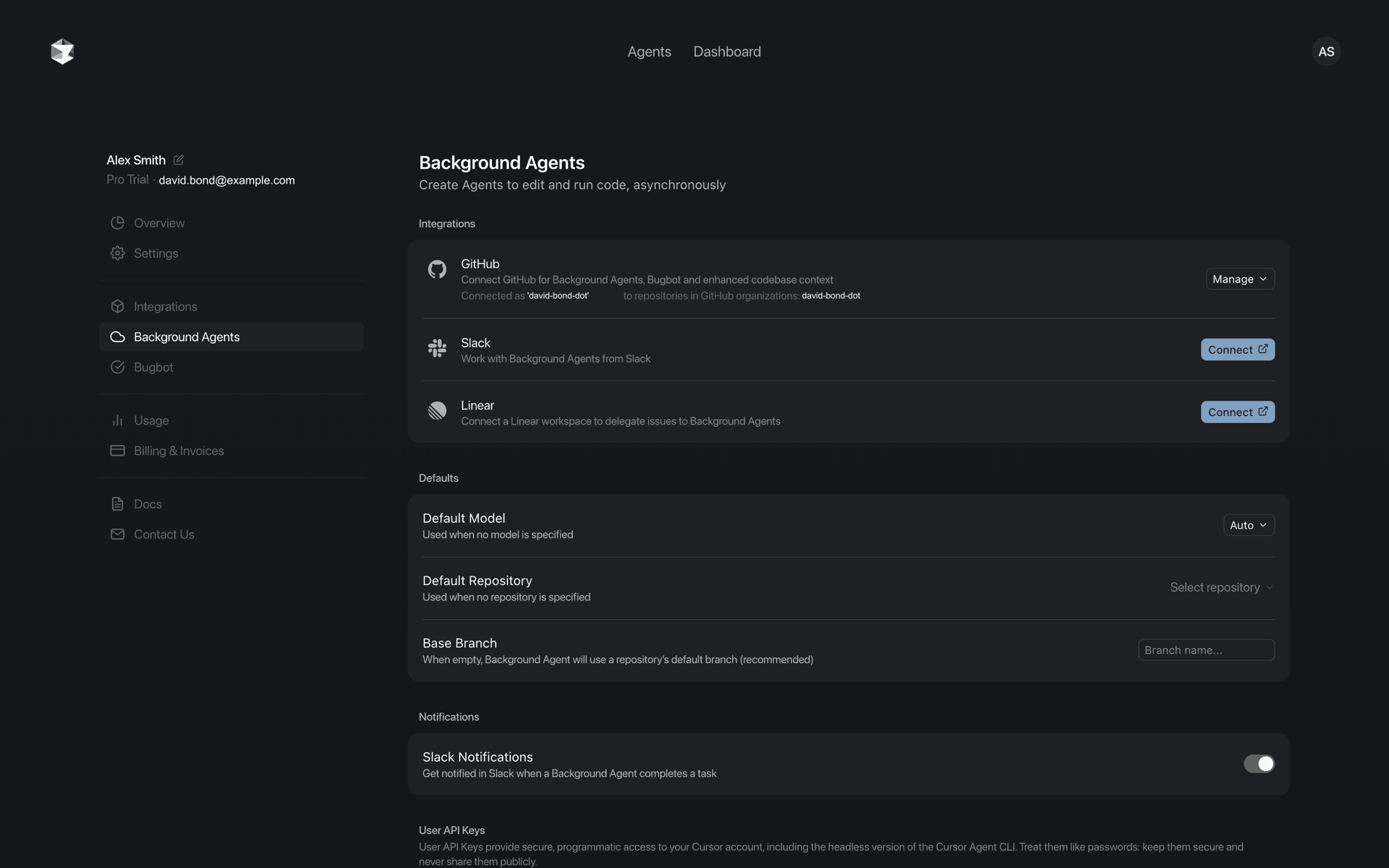This screenshot has height=868, width=1389.
Task: Click the Docs file icon
Action: [x=117, y=504]
